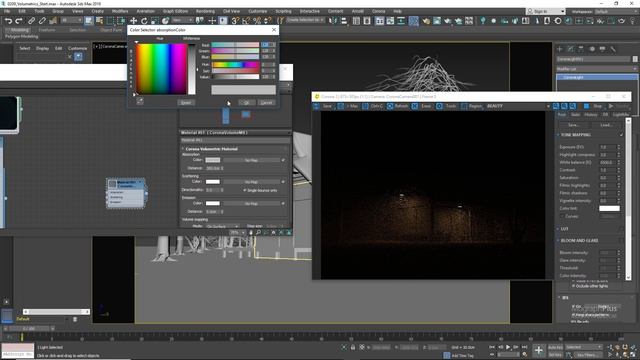640x360 pixels.
Task: Toggle Occlude other lights checkbox
Action: [573, 286]
